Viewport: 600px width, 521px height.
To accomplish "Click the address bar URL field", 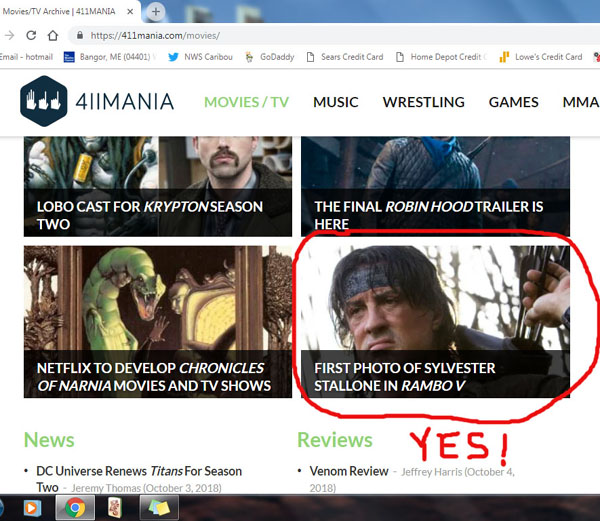I will tap(333, 36).
